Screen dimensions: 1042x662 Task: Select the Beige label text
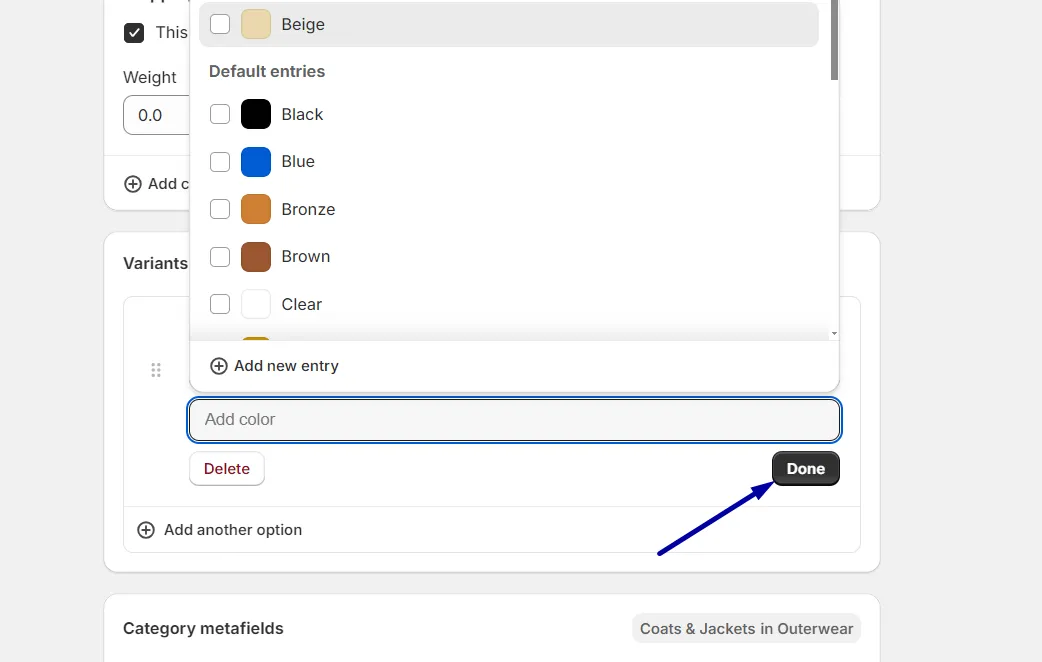(x=303, y=25)
